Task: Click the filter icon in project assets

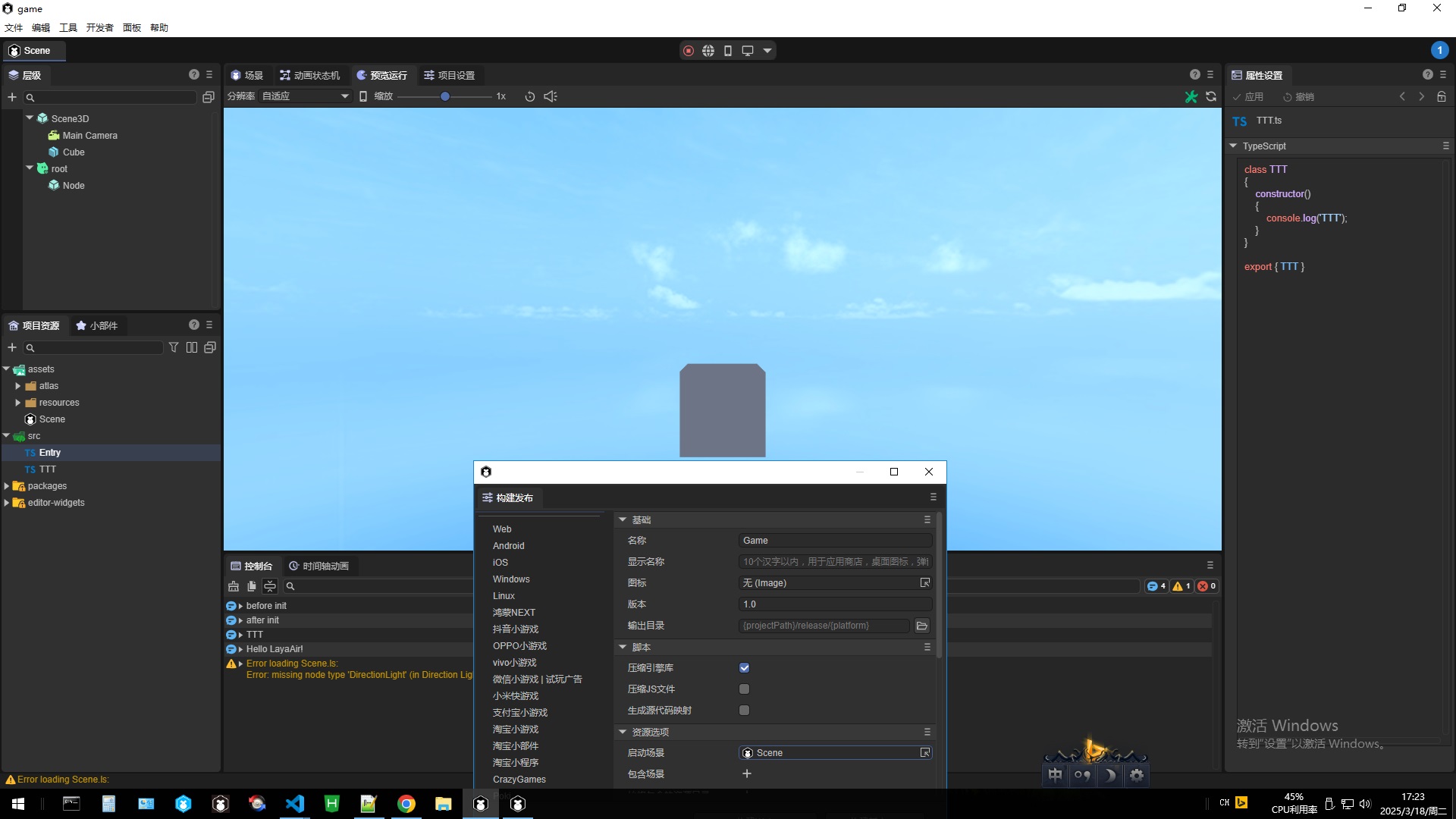Action: pyautogui.click(x=174, y=347)
